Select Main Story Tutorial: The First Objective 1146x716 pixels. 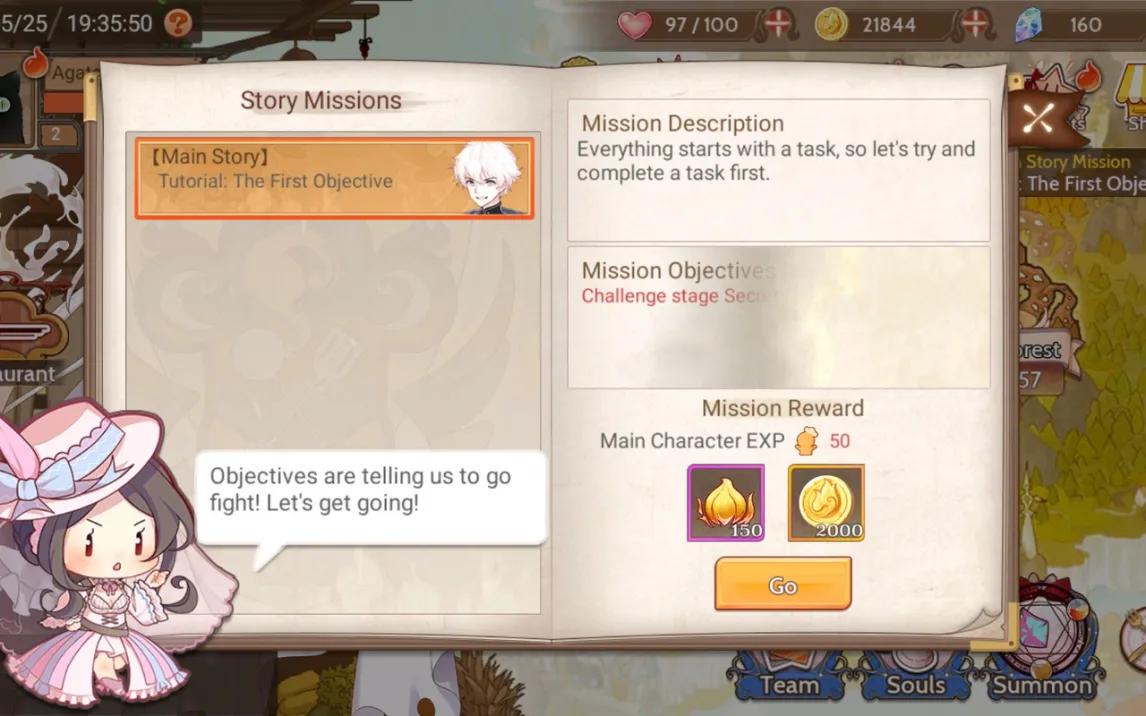335,178
